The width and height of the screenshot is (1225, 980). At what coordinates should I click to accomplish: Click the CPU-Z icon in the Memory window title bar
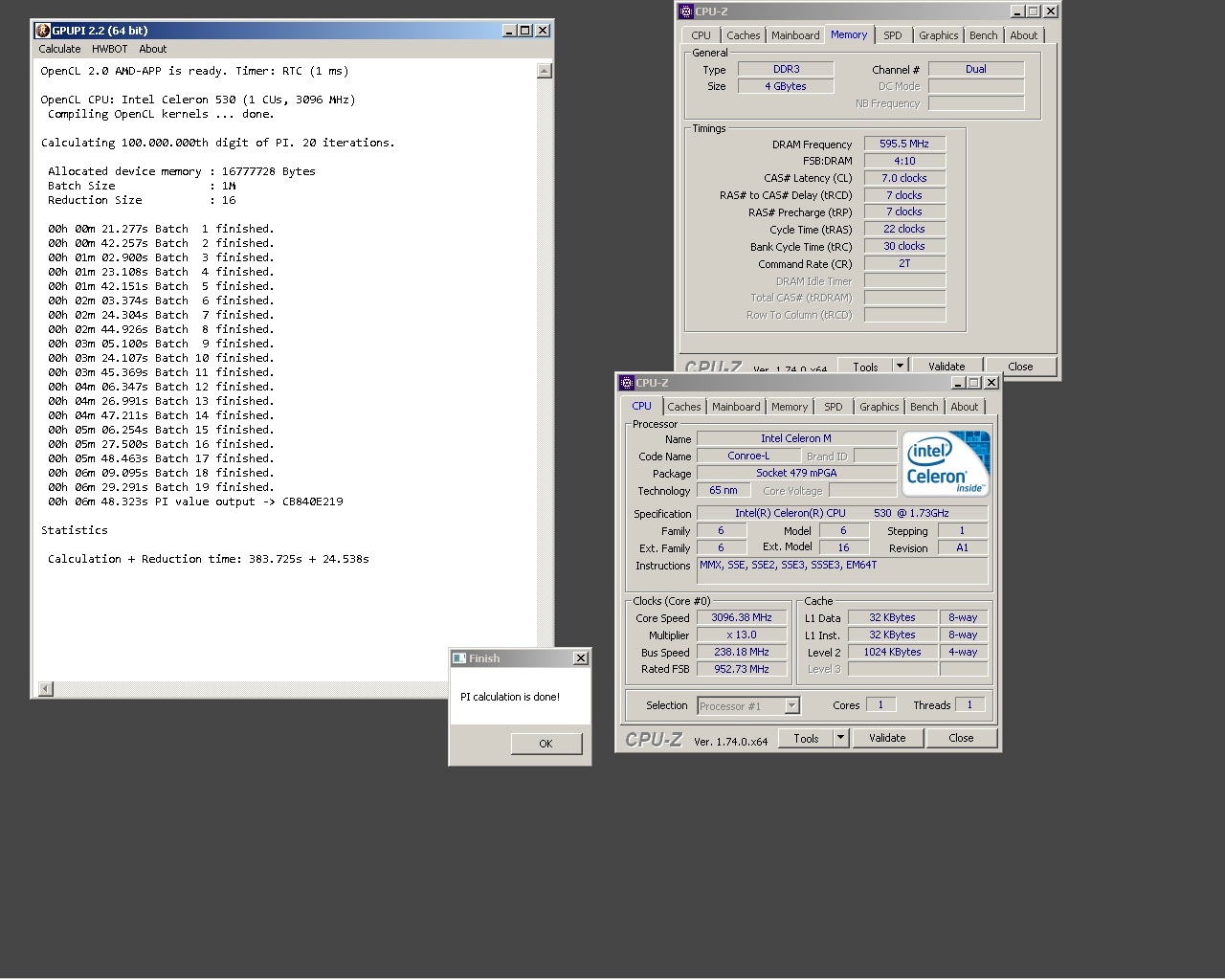coord(686,11)
